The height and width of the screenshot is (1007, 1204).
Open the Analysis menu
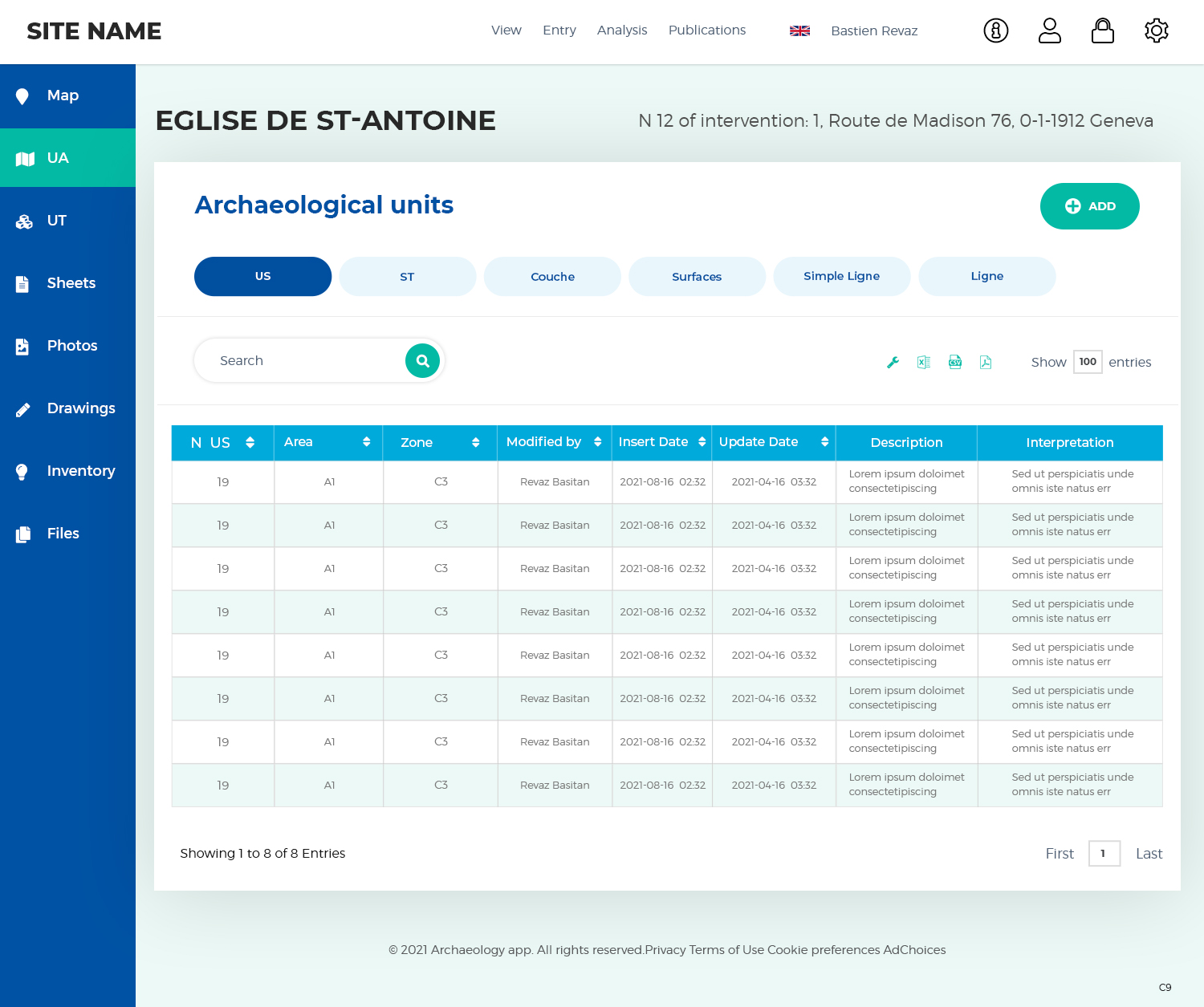pyautogui.click(x=621, y=30)
